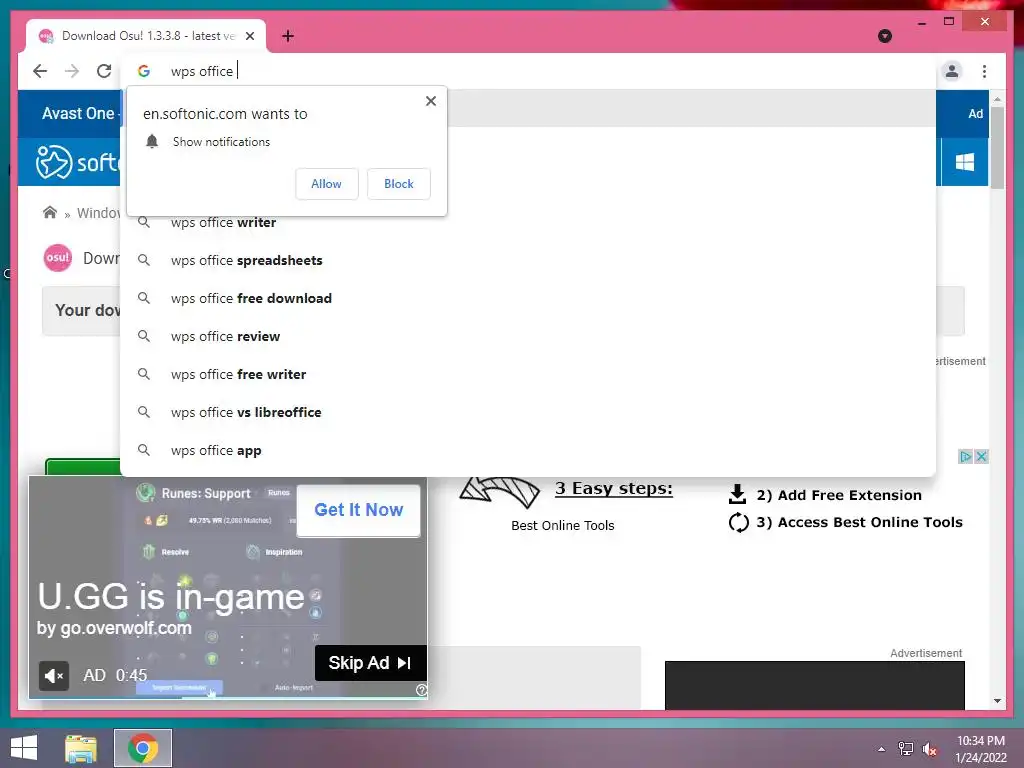Click the 3 Easy steps link

[613, 488]
